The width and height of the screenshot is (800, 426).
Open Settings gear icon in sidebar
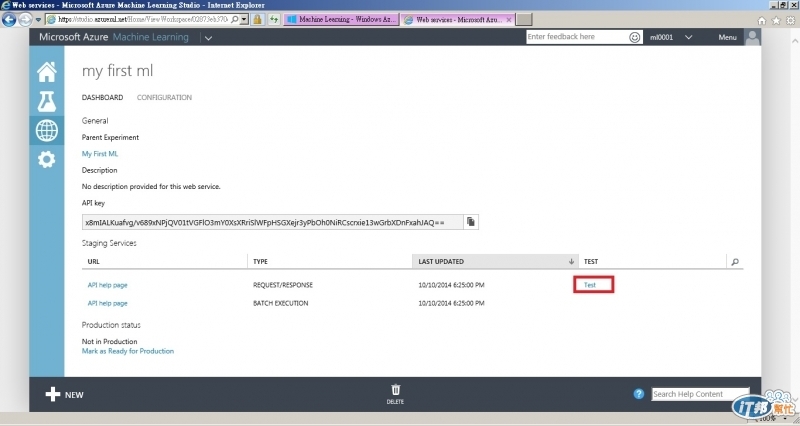(x=46, y=160)
